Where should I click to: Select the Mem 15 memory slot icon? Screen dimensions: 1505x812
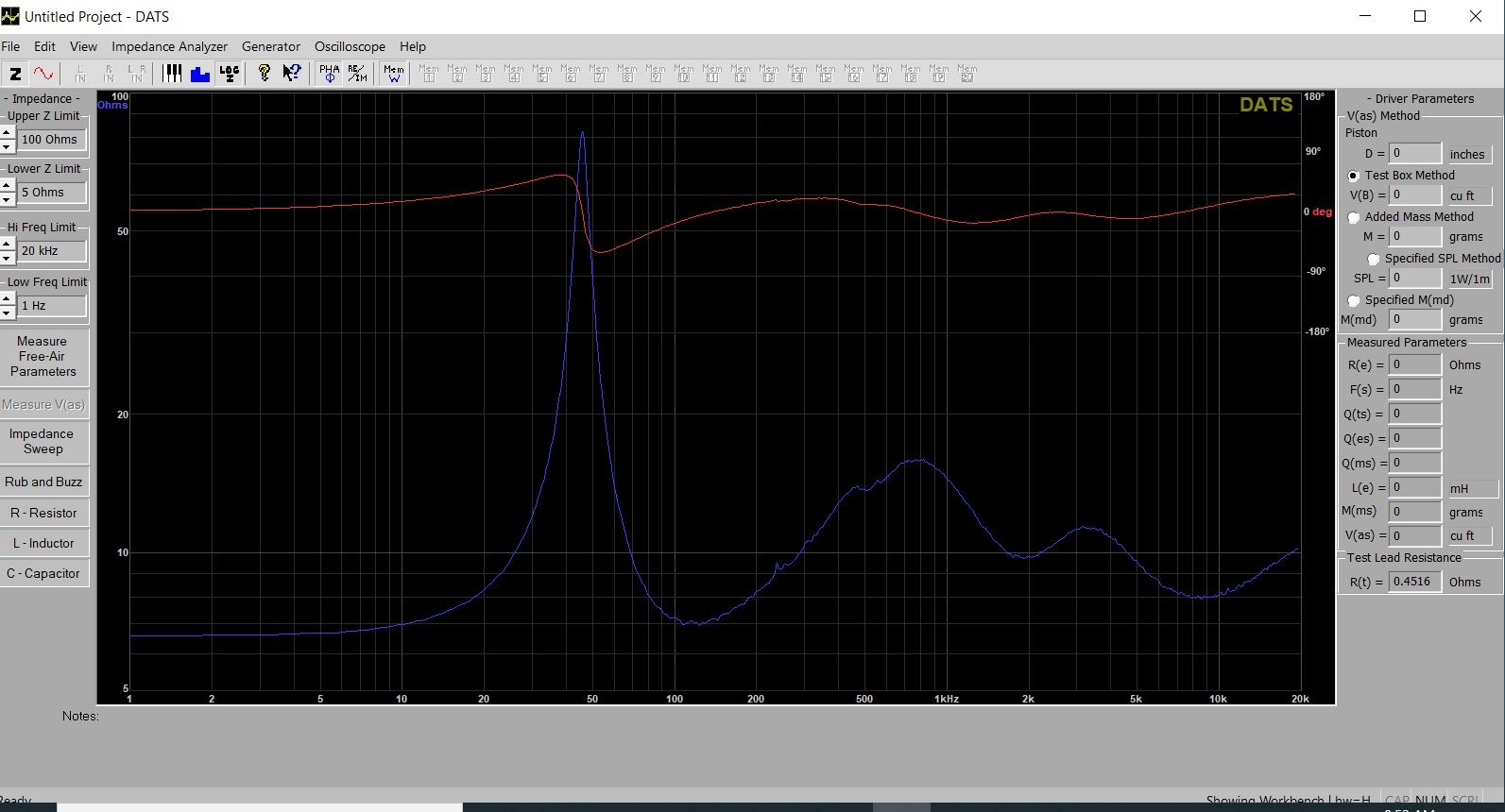(826, 74)
